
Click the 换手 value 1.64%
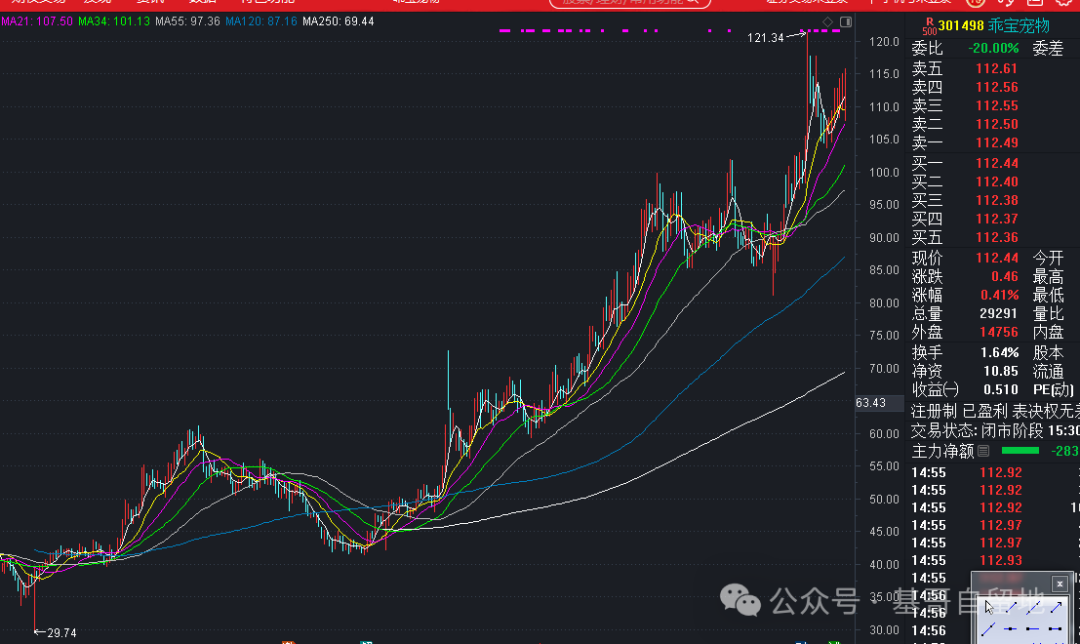(x=999, y=353)
